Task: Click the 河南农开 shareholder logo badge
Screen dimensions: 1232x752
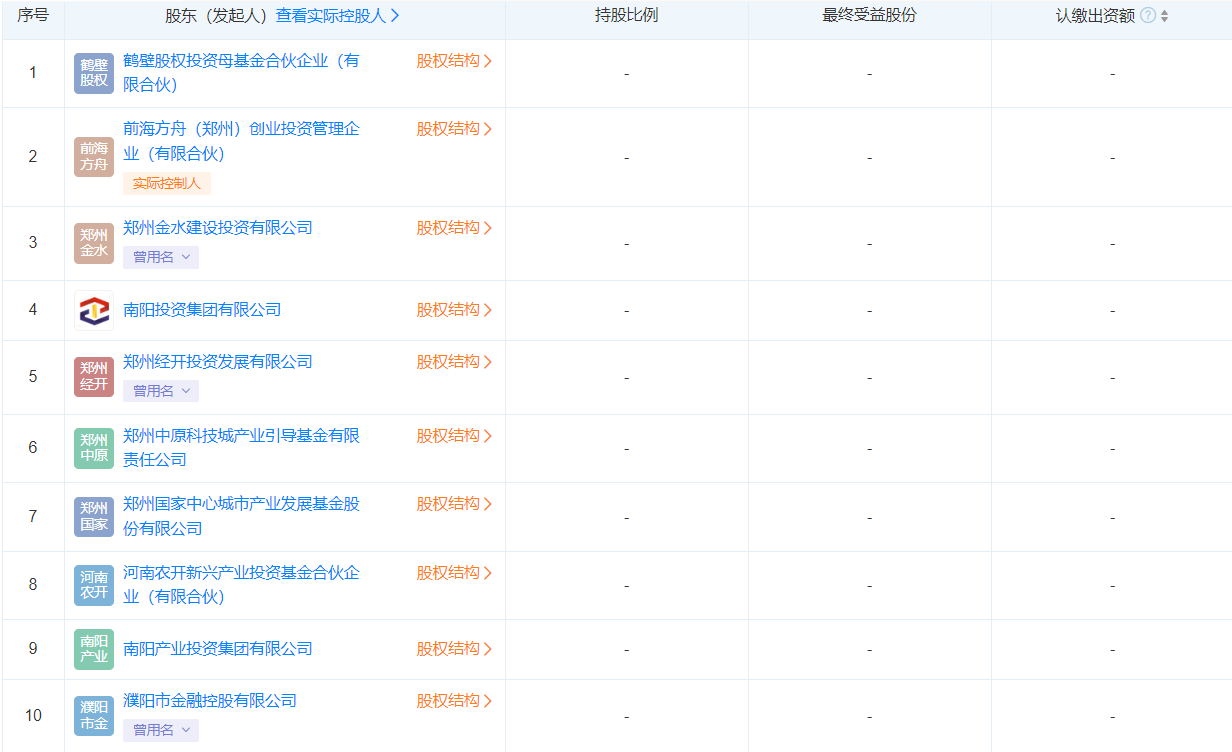Action: (x=94, y=585)
